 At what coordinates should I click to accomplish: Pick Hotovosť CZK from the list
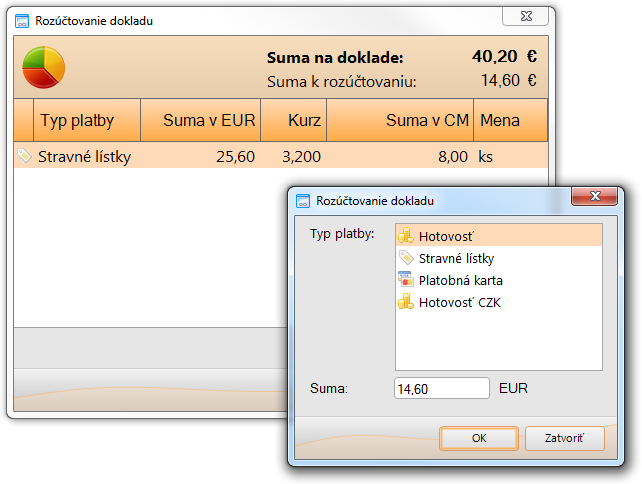pos(459,302)
